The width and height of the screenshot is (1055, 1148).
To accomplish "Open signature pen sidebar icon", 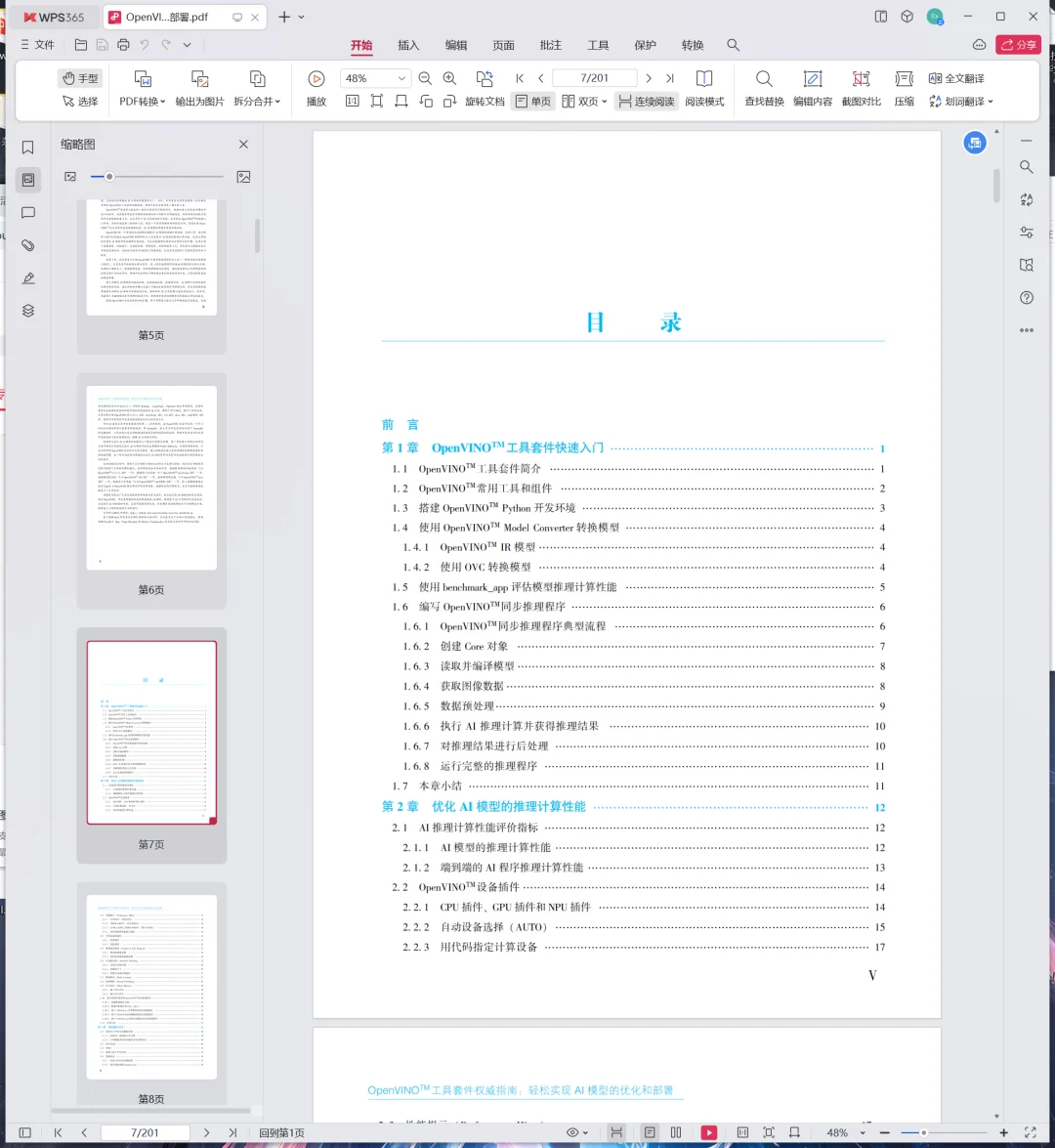I will click(27, 278).
